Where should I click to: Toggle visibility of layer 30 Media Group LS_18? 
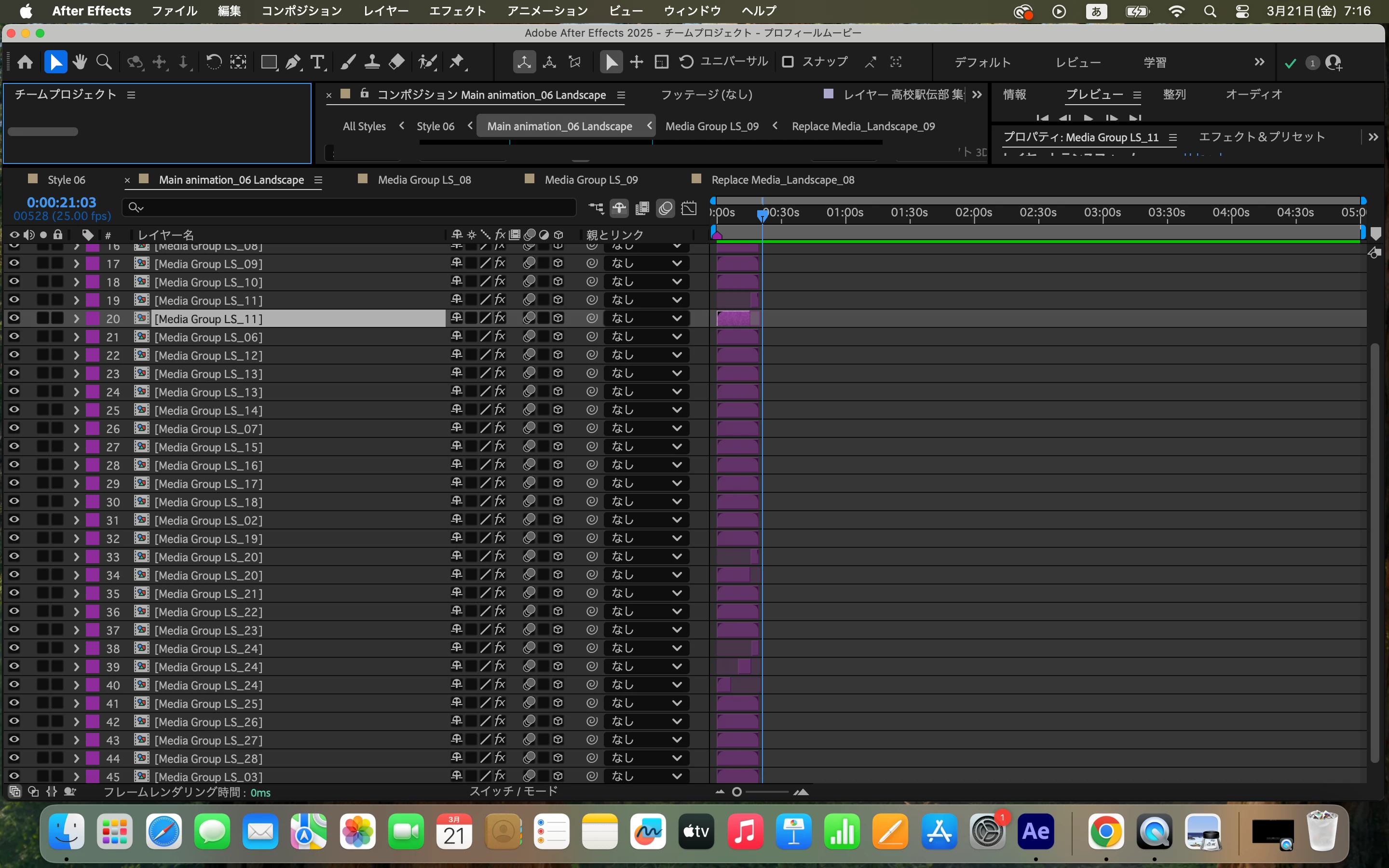coord(14,502)
